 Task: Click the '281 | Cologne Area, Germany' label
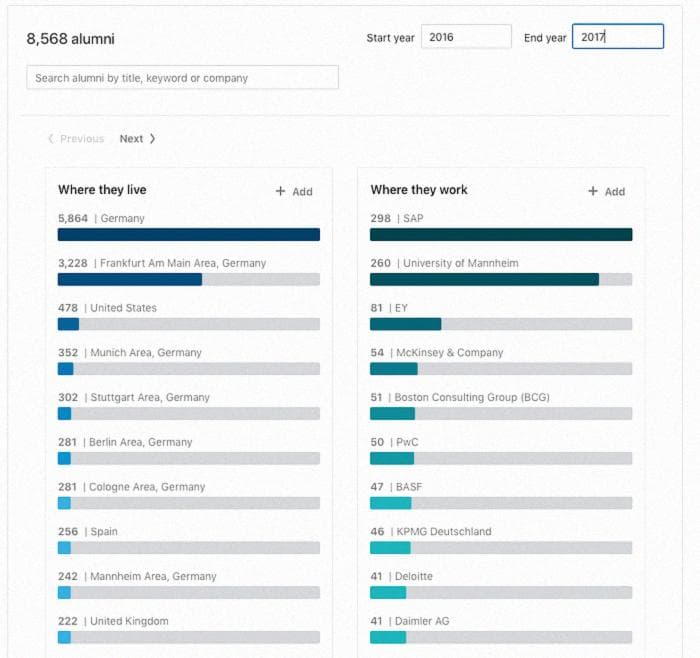tap(132, 487)
